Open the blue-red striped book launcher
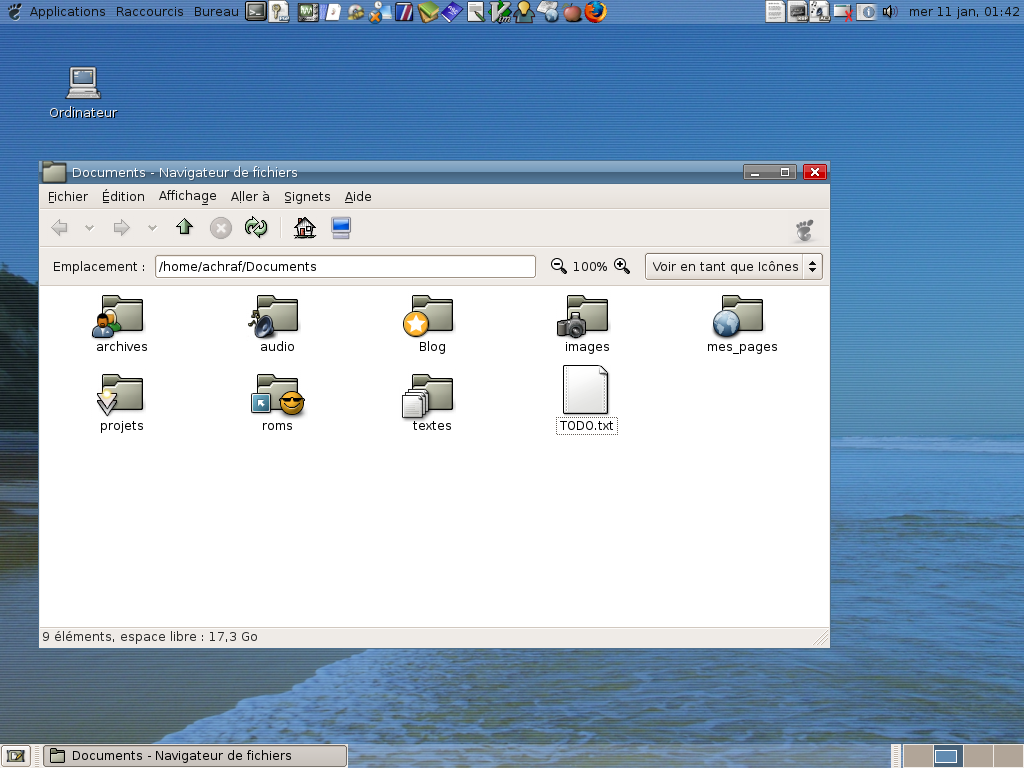The image size is (1024, 768). (x=404, y=12)
